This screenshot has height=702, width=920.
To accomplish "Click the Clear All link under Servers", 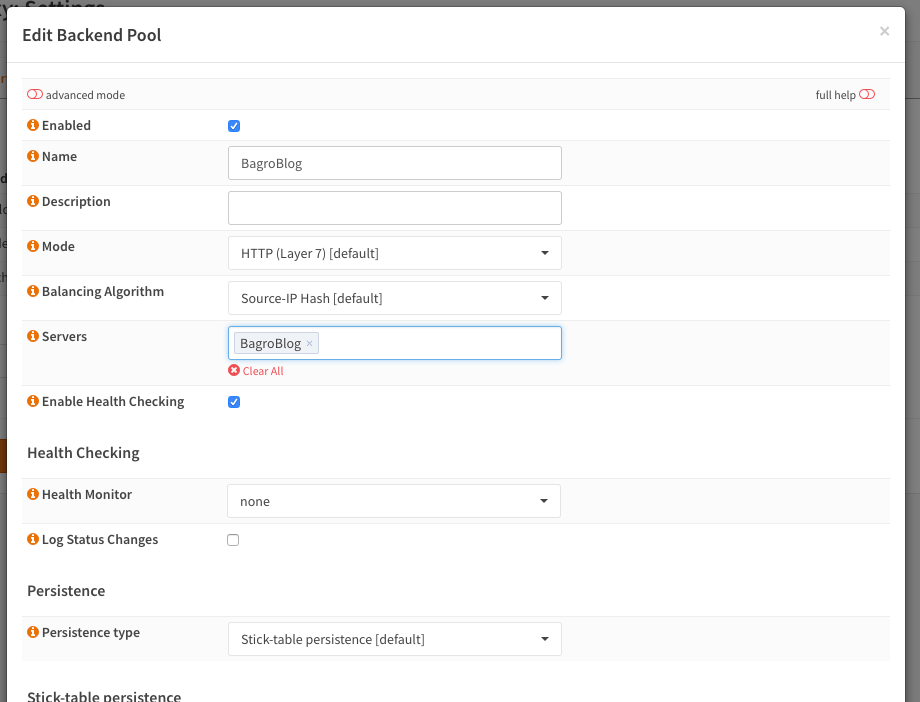I will [262, 371].
